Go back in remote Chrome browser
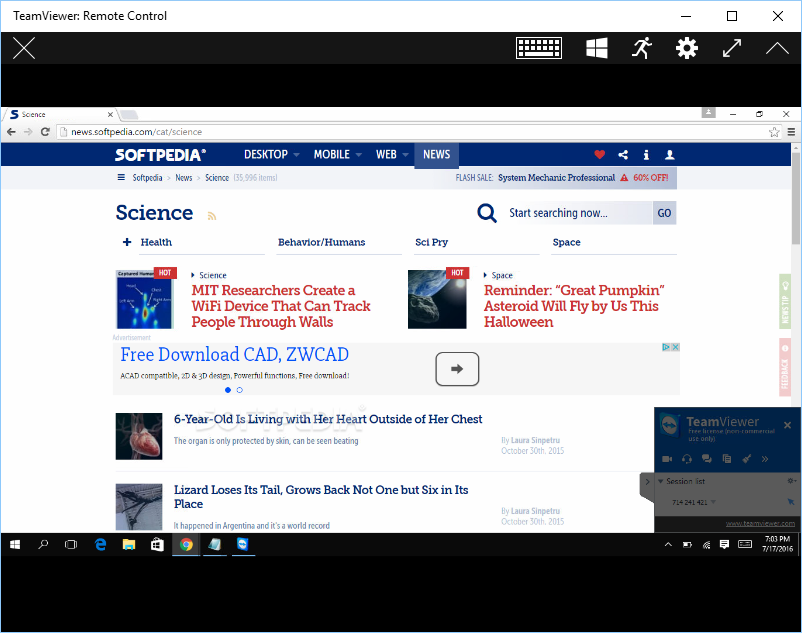The height and width of the screenshot is (633, 802). (11, 132)
